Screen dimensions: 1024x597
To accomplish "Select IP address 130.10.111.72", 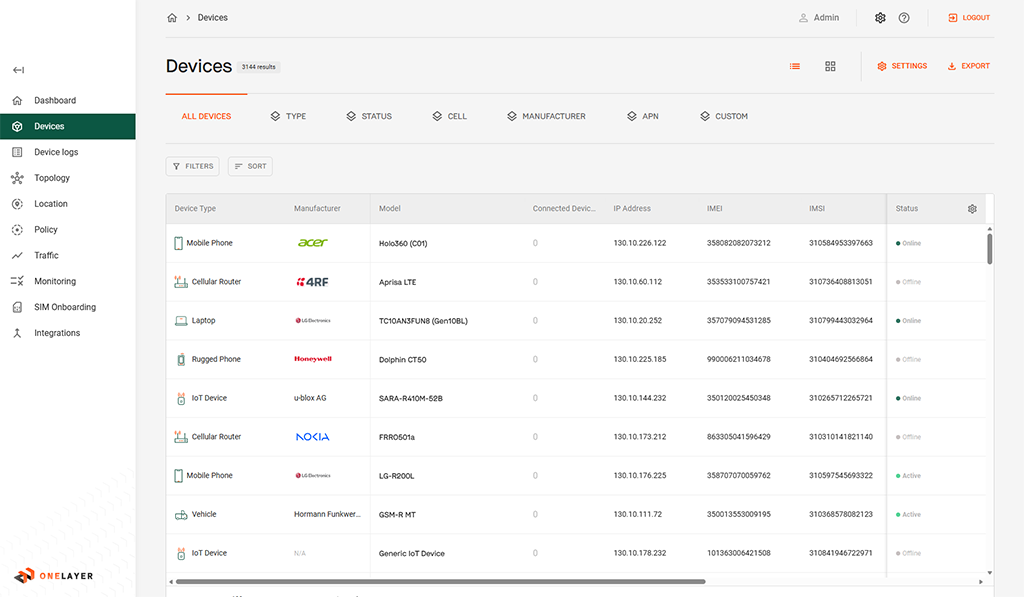I will [x=637, y=515].
